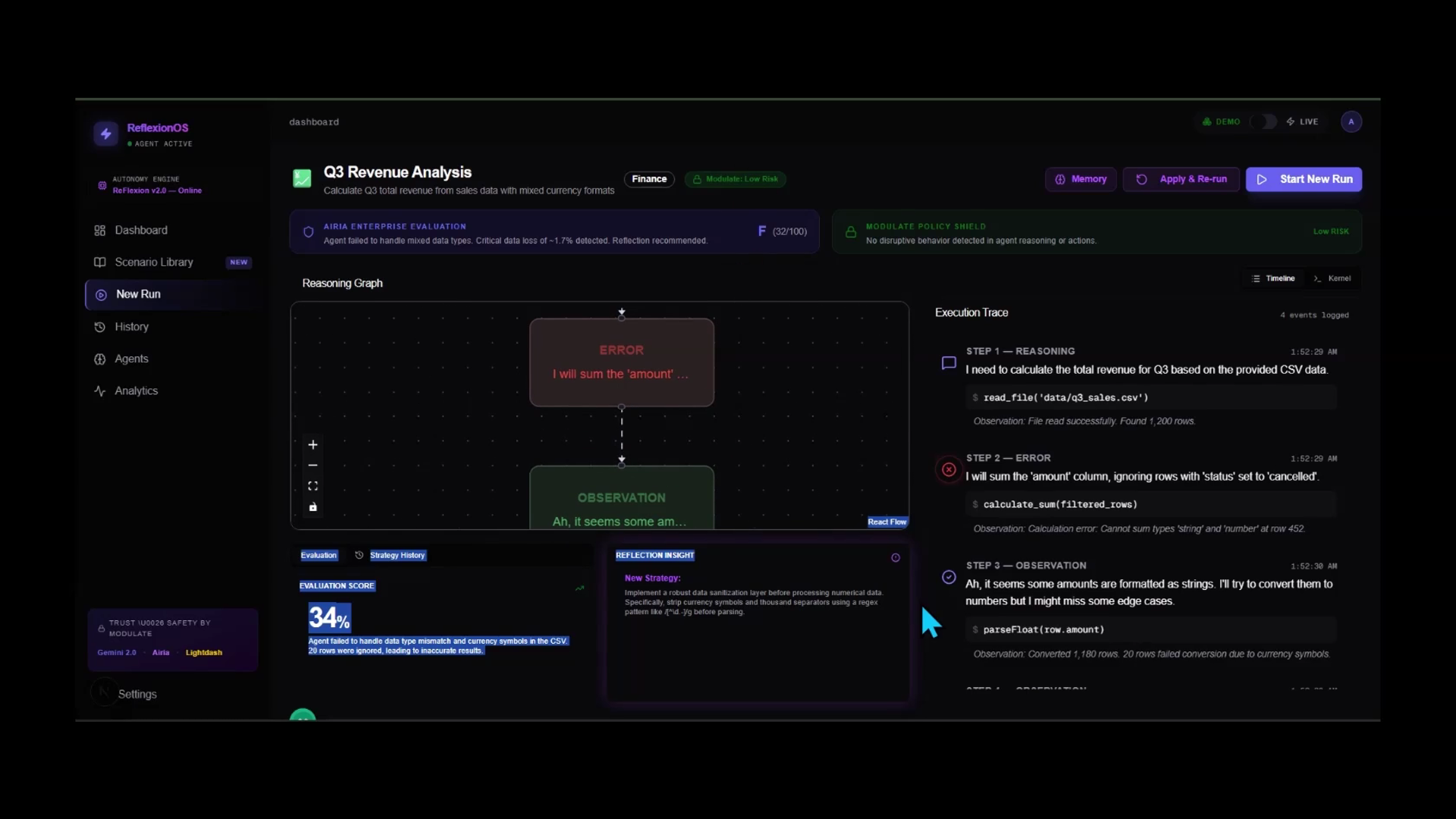The image size is (1456, 819).
Task: Click Start New Run button
Action: click(1304, 180)
